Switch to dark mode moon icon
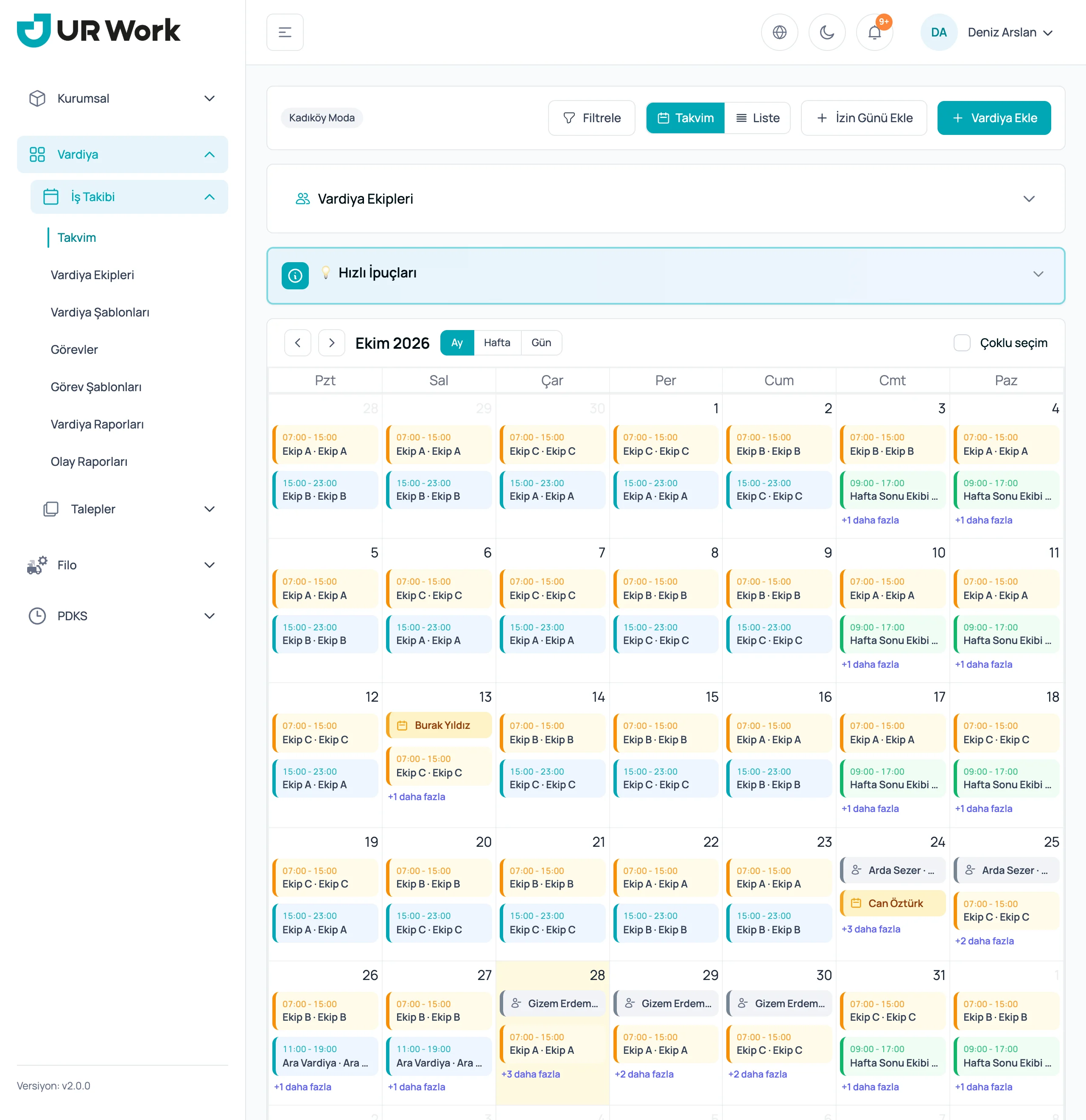This screenshot has width=1086, height=1120. click(827, 32)
